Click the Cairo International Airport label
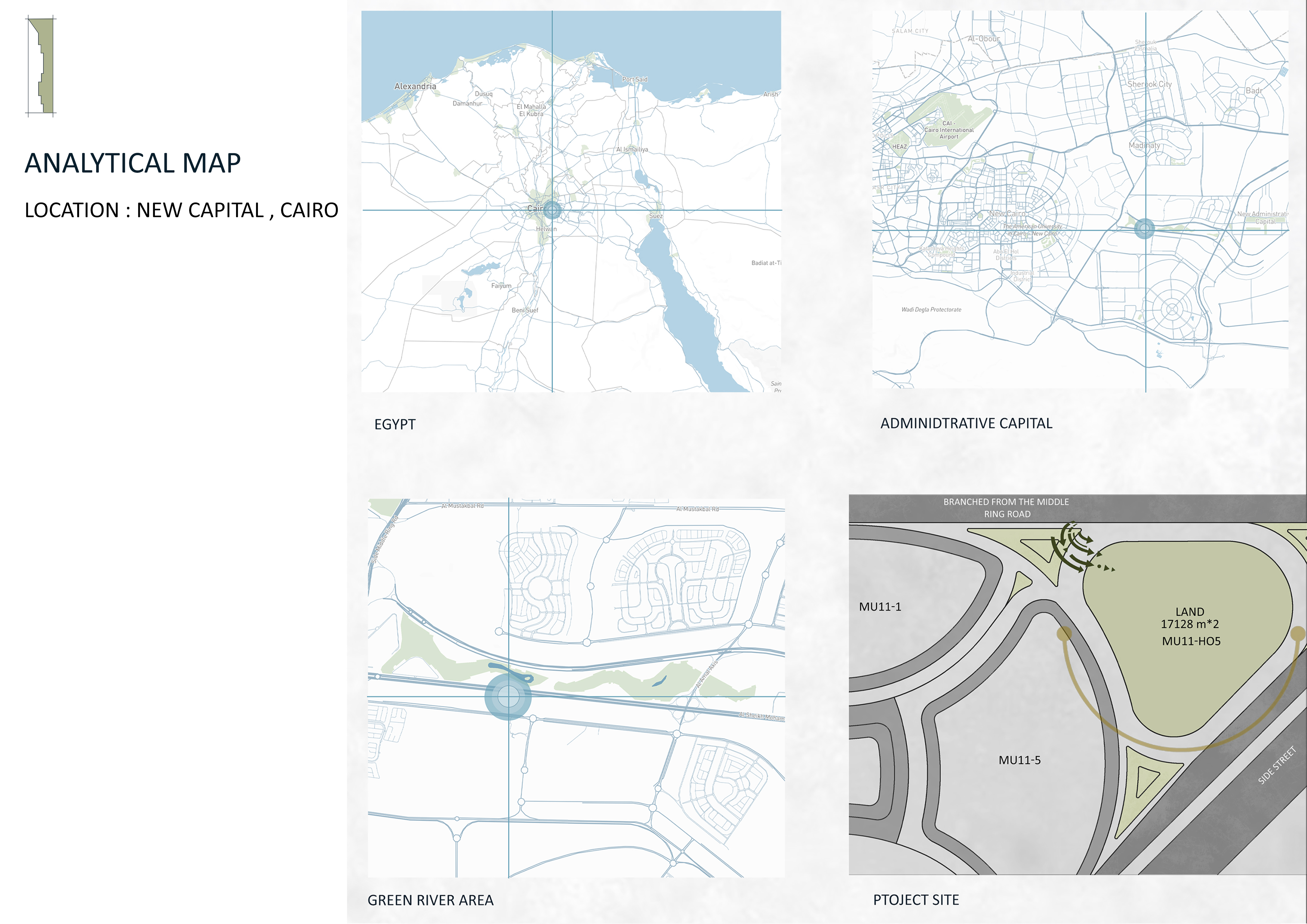Screen dimensions: 1307x924 pyautogui.click(x=949, y=130)
